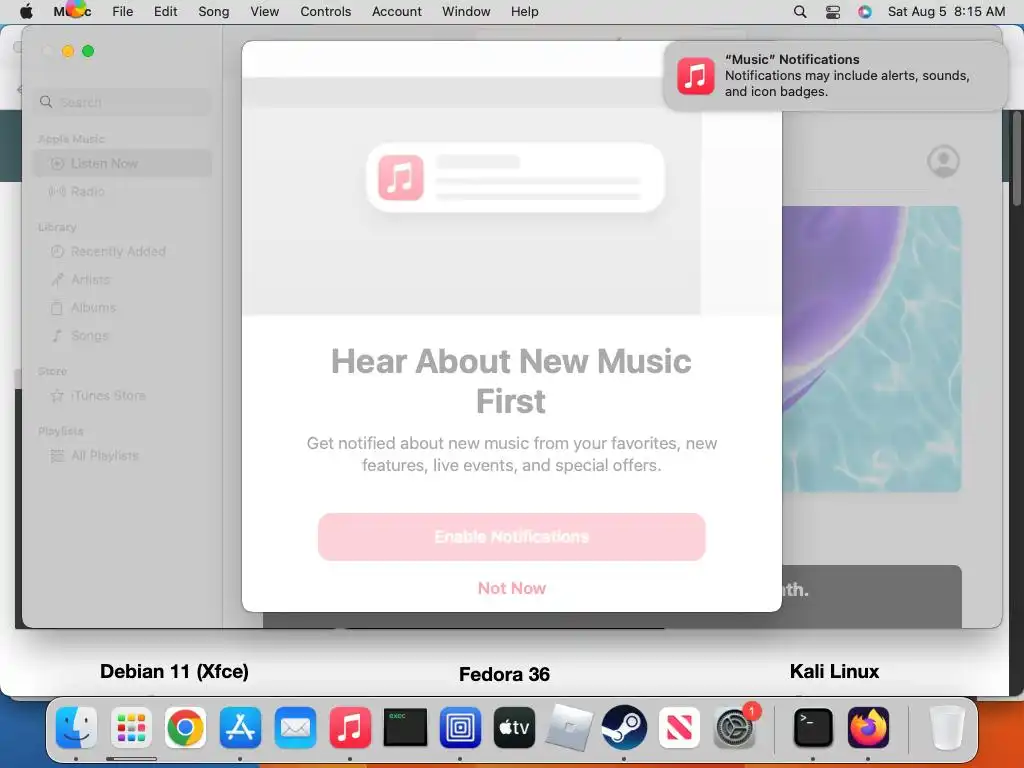Click the date and time in menu bar
The image size is (1024, 768).
(x=946, y=12)
